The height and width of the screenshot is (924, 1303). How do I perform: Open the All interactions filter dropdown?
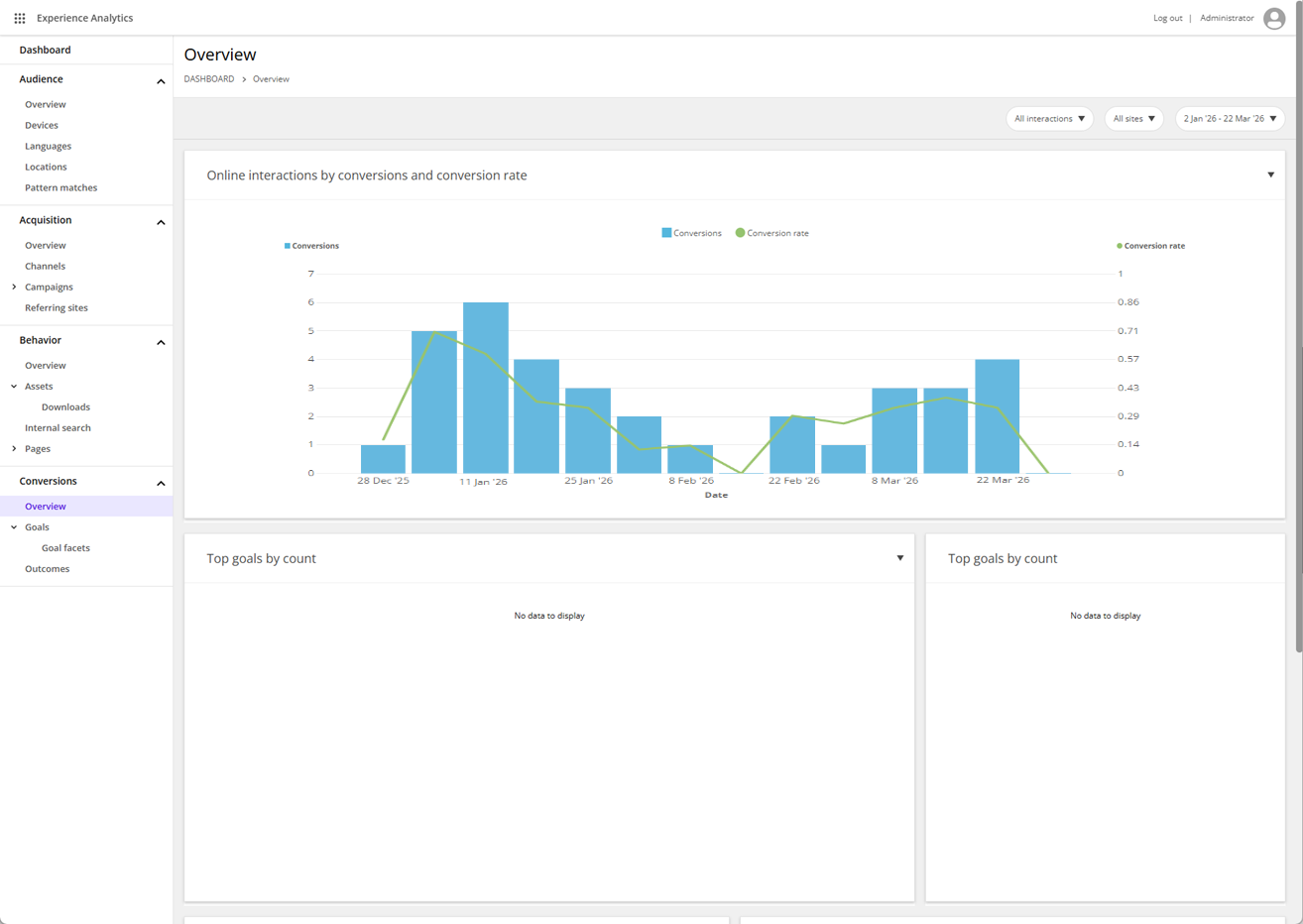(1049, 118)
